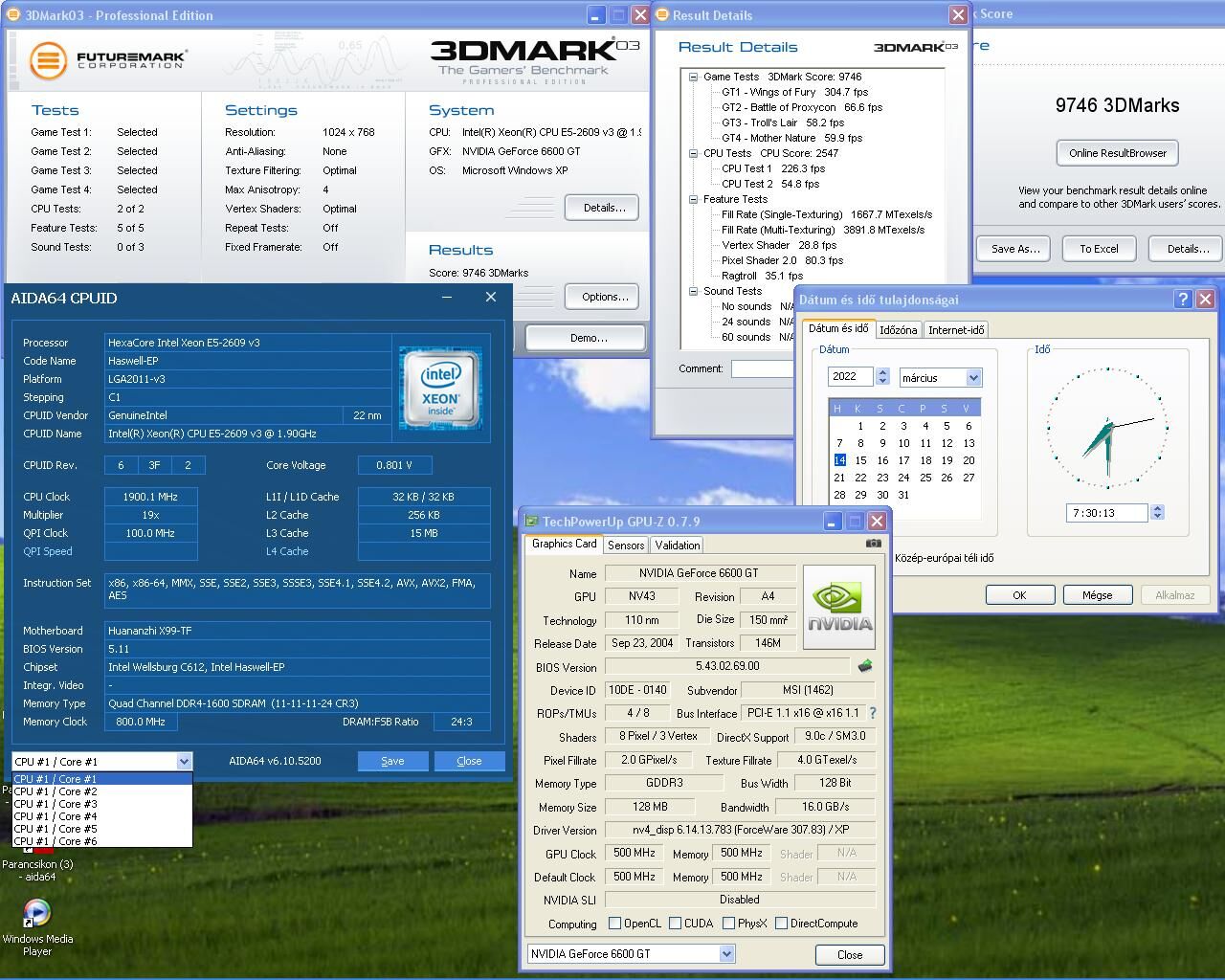Click the time field spinner arrows
Viewport: 1225px width, 980px height.
(1157, 513)
